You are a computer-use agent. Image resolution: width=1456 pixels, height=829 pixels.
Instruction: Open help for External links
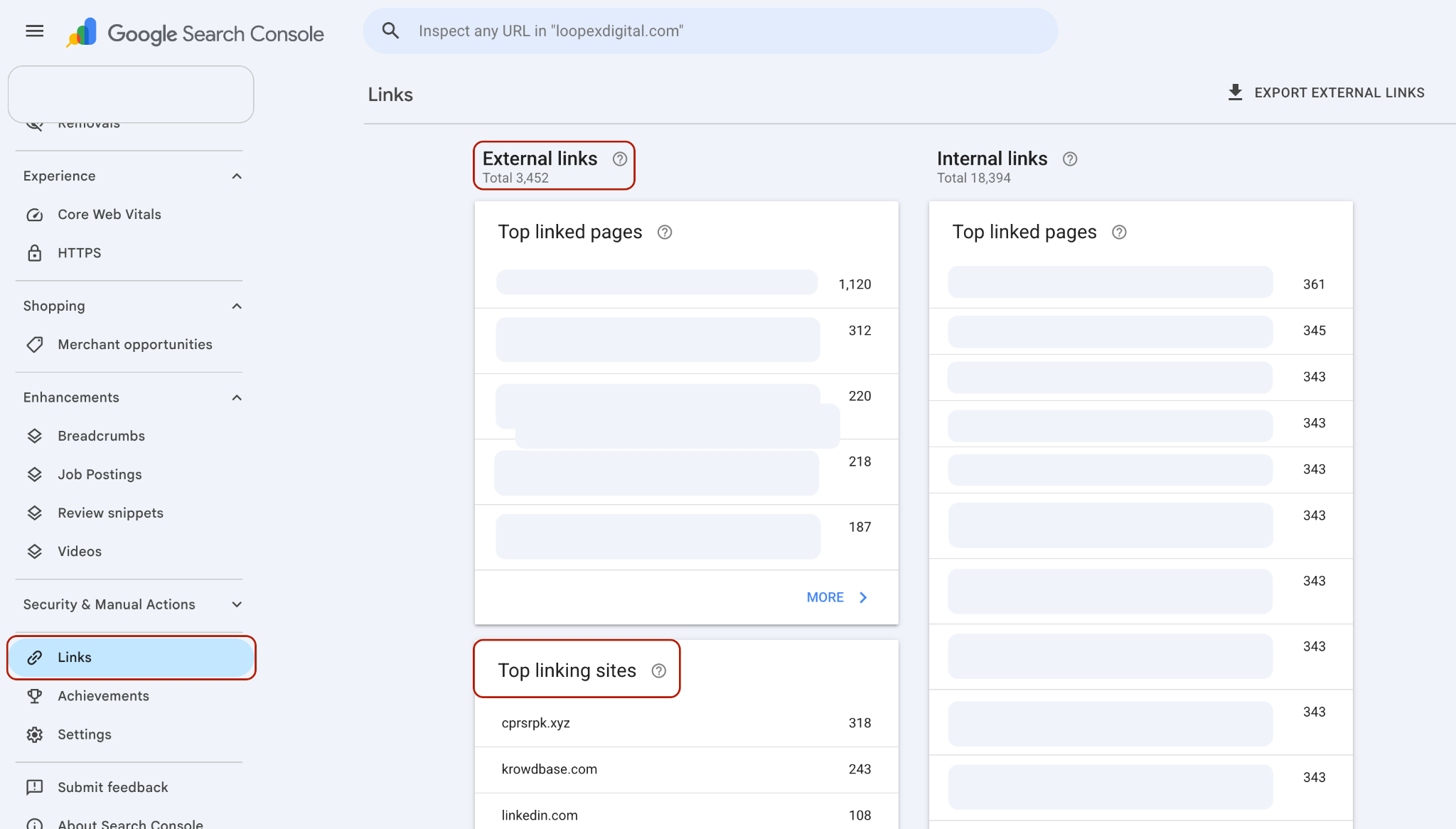click(620, 159)
